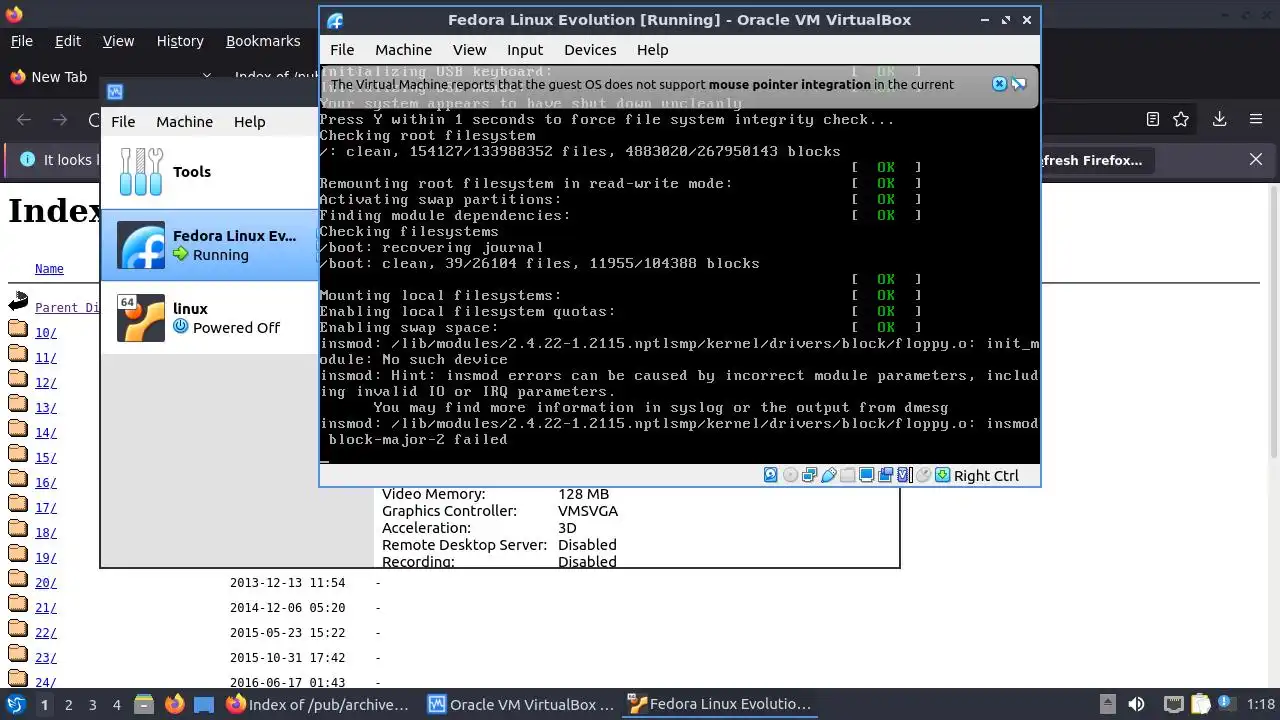This screenshot has width=1280, height=720.
Task: Click the CPU virtualization 'V' indicator icon
Action: (903, 475)
